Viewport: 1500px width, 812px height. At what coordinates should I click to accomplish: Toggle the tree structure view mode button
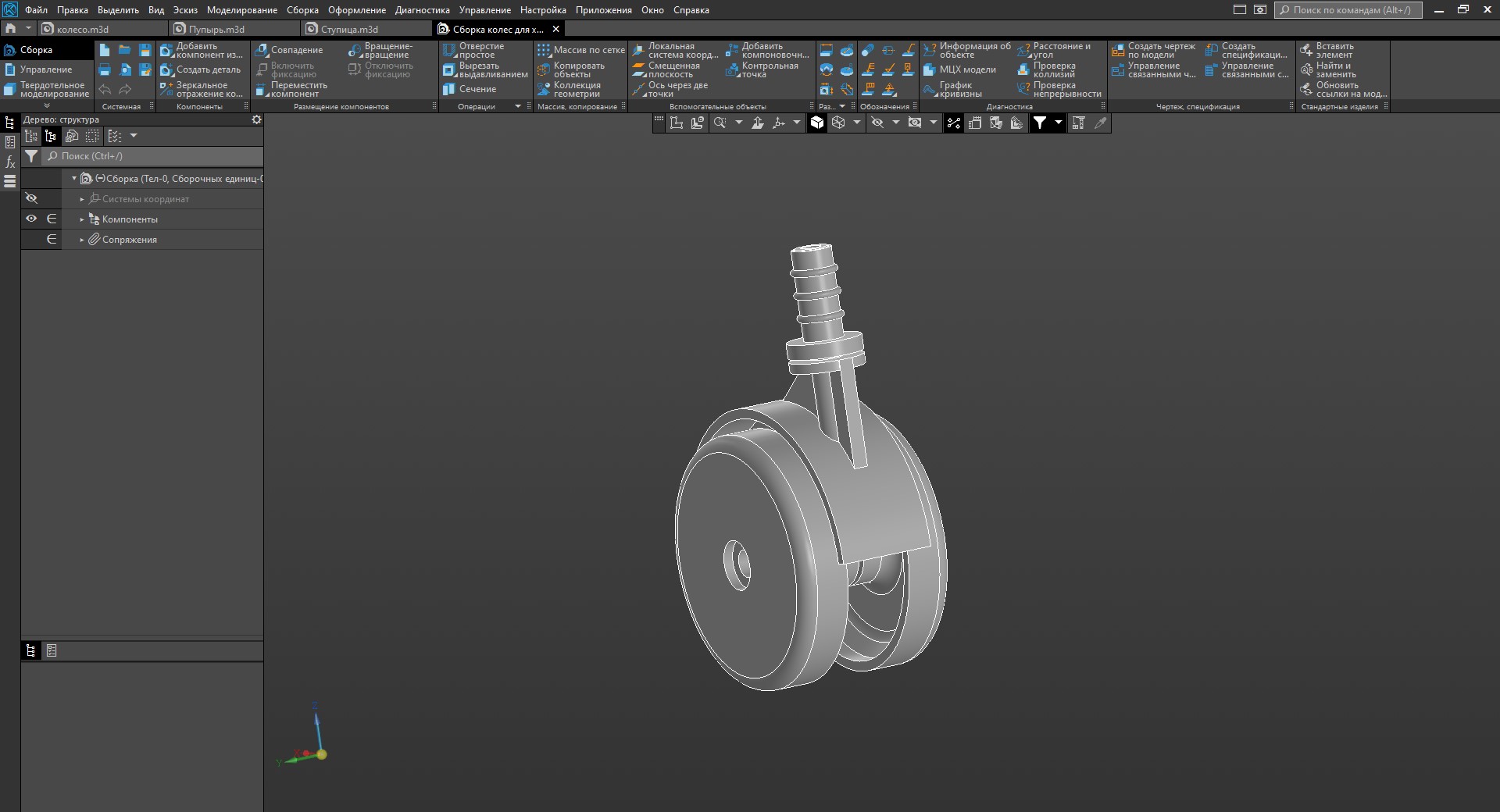[x=51, y=137]
